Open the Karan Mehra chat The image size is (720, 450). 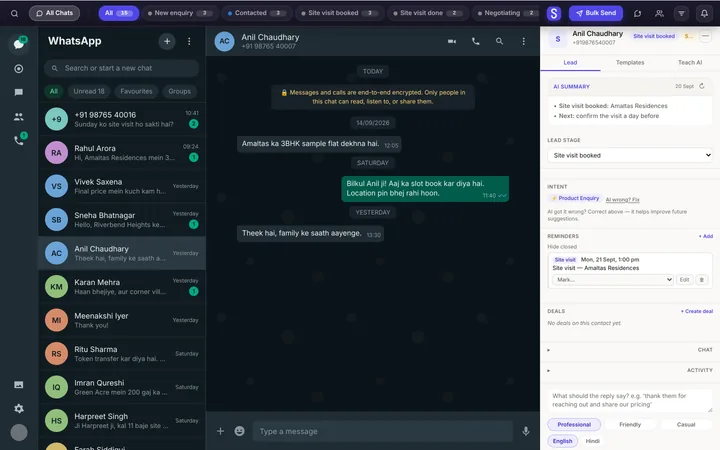(x=122, y=287)
